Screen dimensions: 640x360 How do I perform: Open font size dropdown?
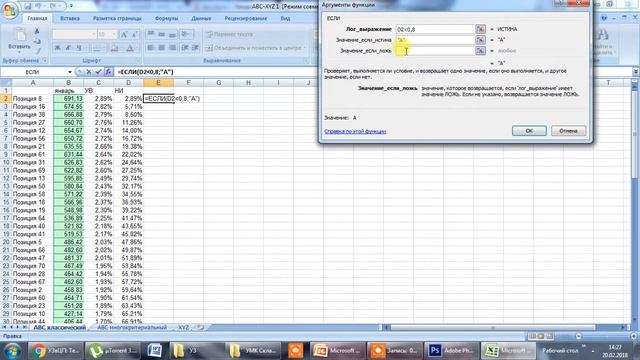point(113,34)
